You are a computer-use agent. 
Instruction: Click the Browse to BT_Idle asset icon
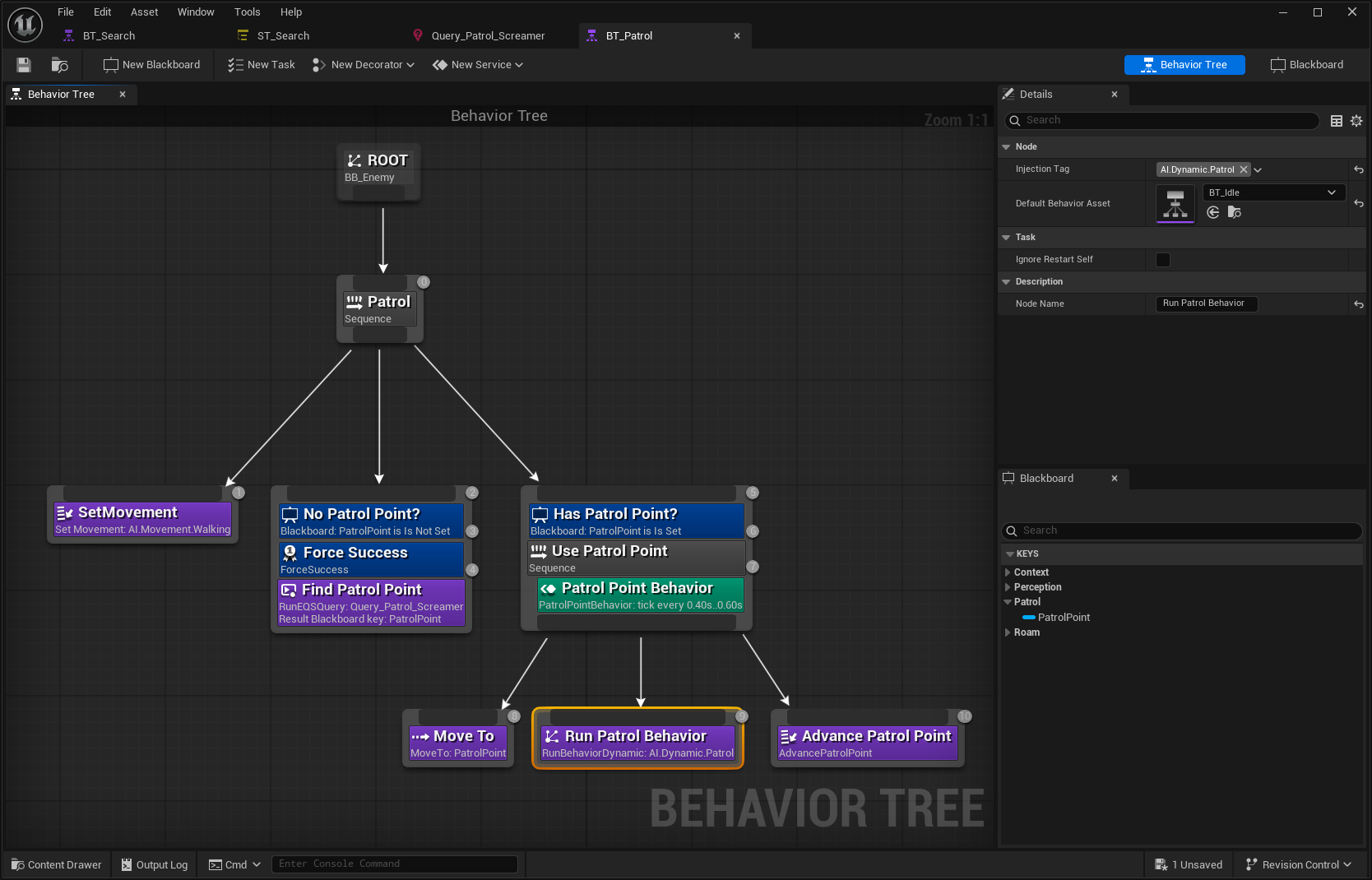[x=1235, y=212]
